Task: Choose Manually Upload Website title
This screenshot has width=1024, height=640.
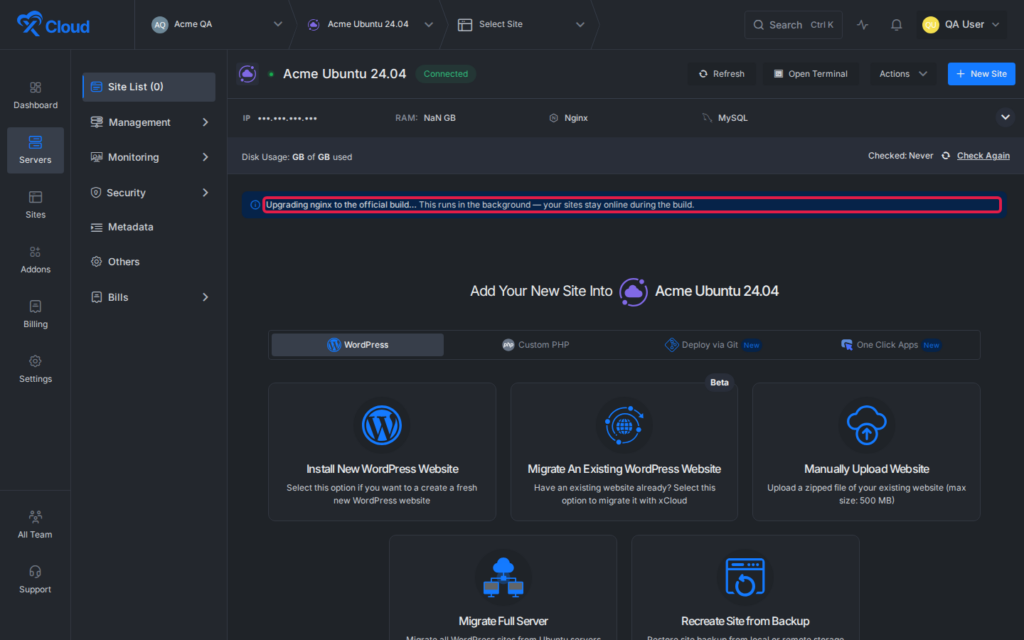Action: click(866, 469)
